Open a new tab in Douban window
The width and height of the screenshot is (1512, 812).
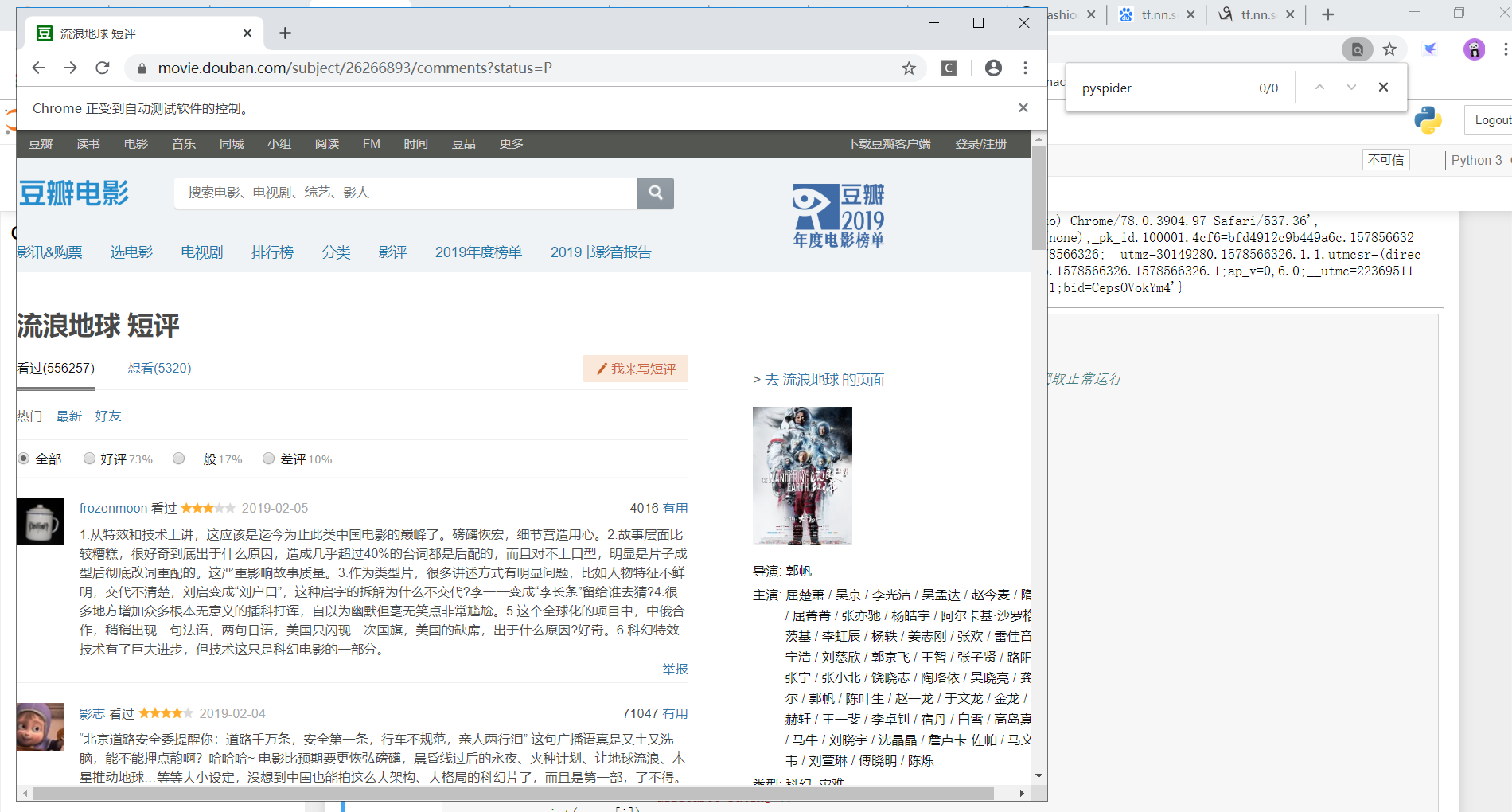pos(285,33)
